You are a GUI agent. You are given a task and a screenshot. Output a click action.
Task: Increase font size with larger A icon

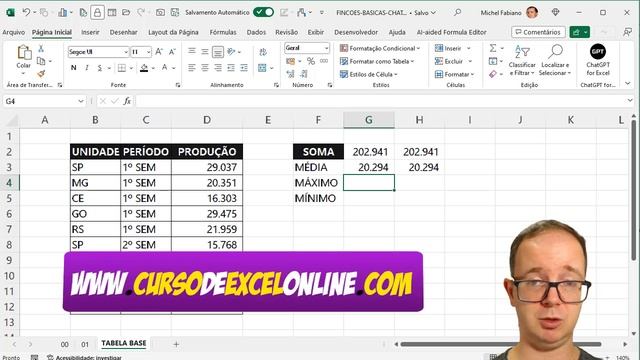(x=159, y=52)
